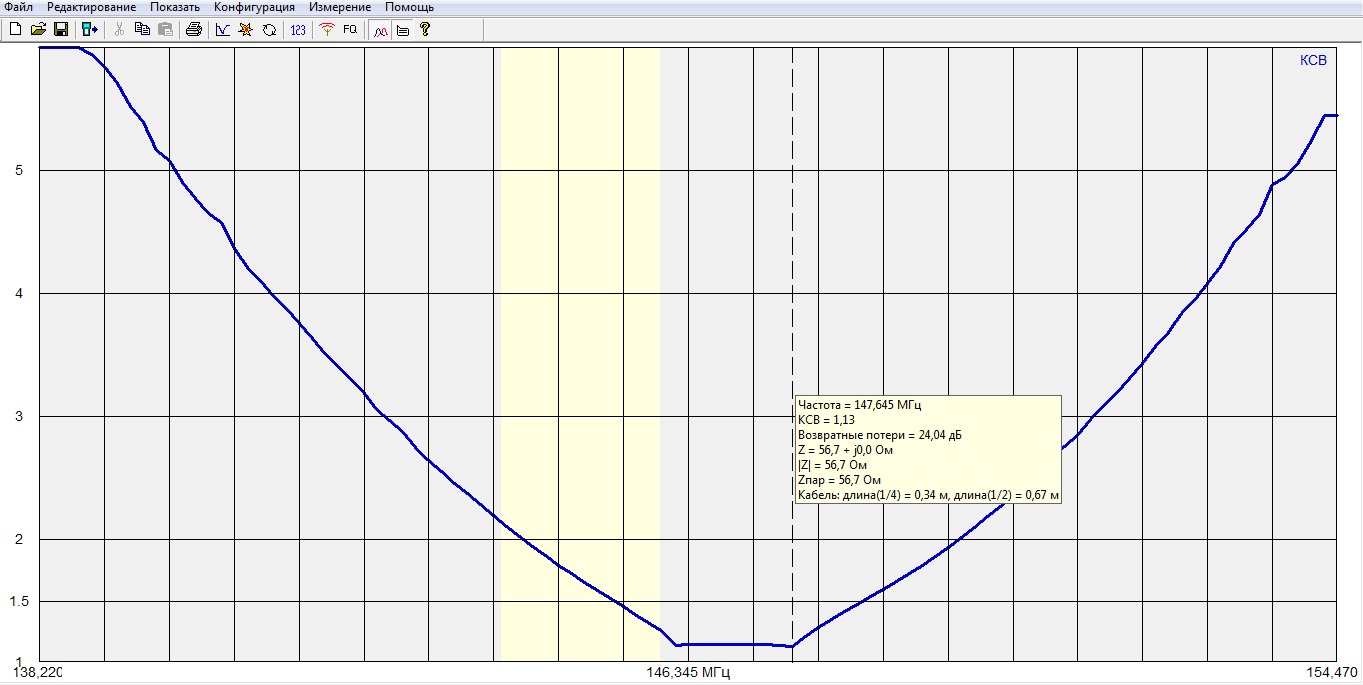This screenshot has height=685, width=1363.
Task: Click the yellow question mark help icon
Action: (425, 30)
